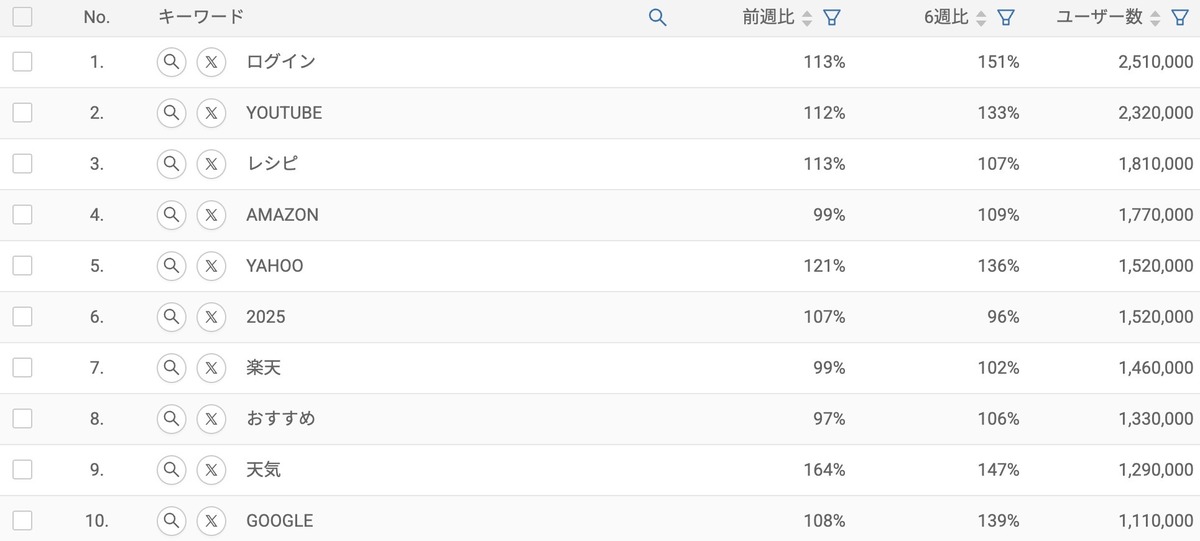Viewport: 1200px width, 541px height.
Task: Click the search icon for ログイン
Action: point(172,62)
